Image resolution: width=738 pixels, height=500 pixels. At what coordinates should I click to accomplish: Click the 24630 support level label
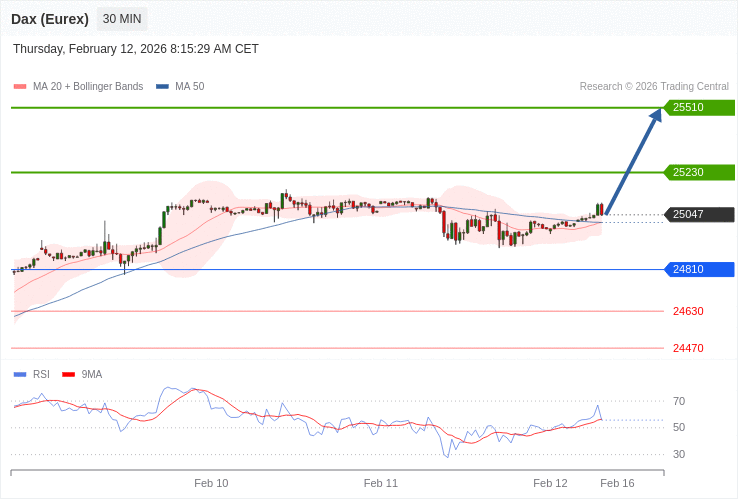[688, 311]
